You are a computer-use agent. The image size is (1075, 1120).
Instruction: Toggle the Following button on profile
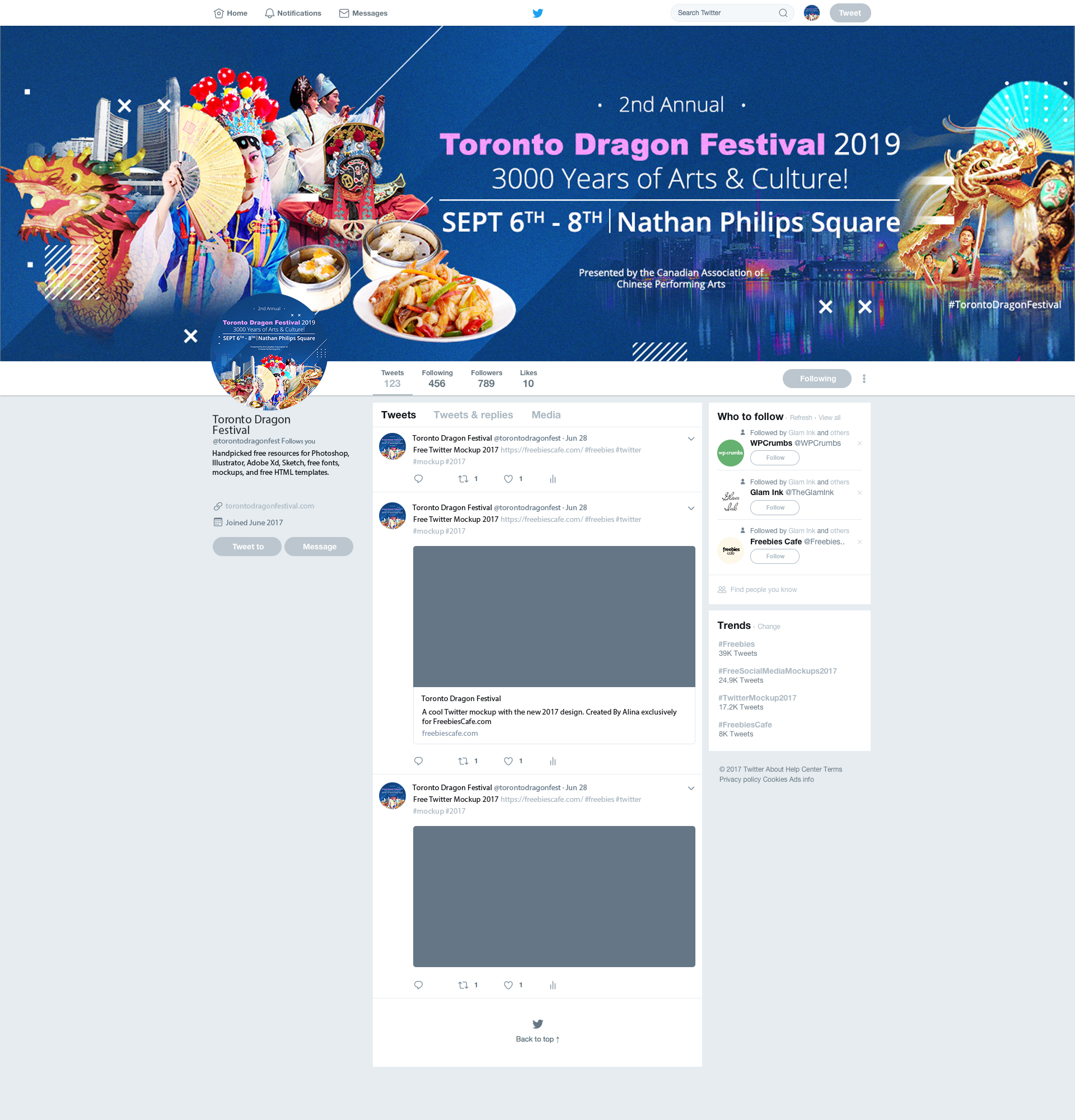tap(817, 379)
